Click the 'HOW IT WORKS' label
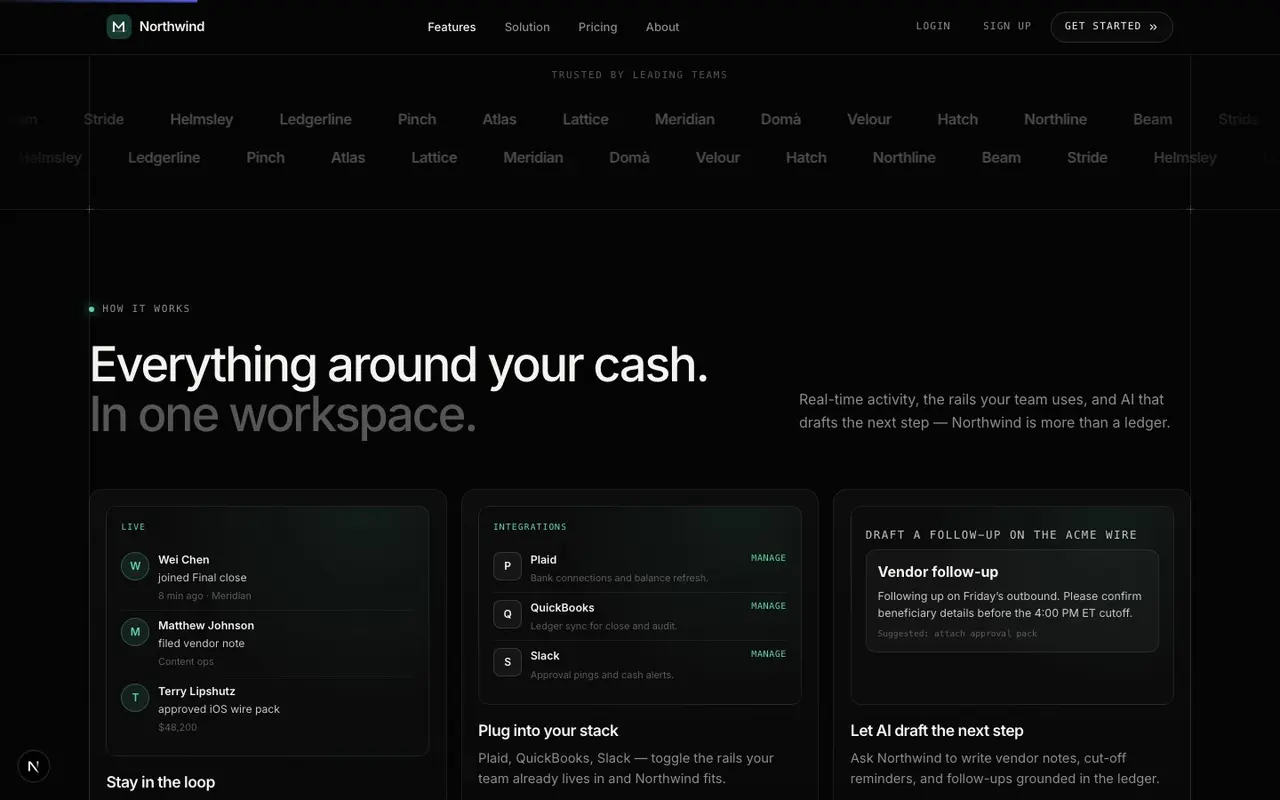Viewport: 1280px width, 800px height. (x=146, y=309)
